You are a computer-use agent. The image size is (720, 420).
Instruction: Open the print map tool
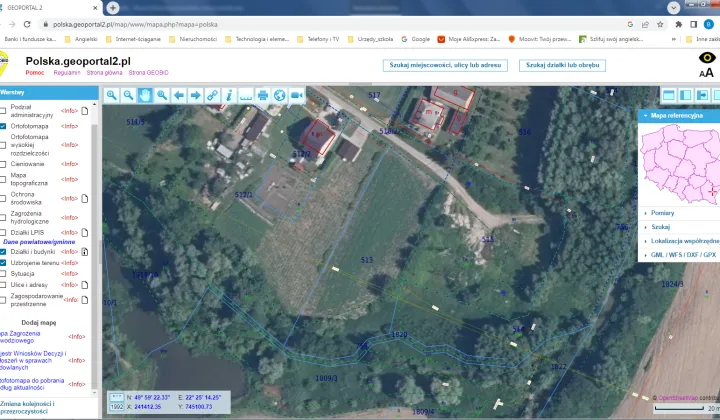pos(262,95)
